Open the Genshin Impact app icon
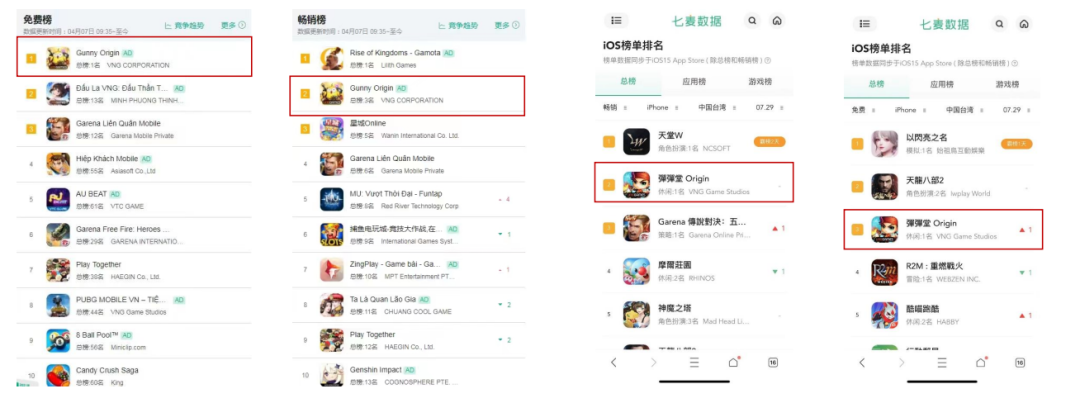 pyautogui.click(x=331, y=375)
